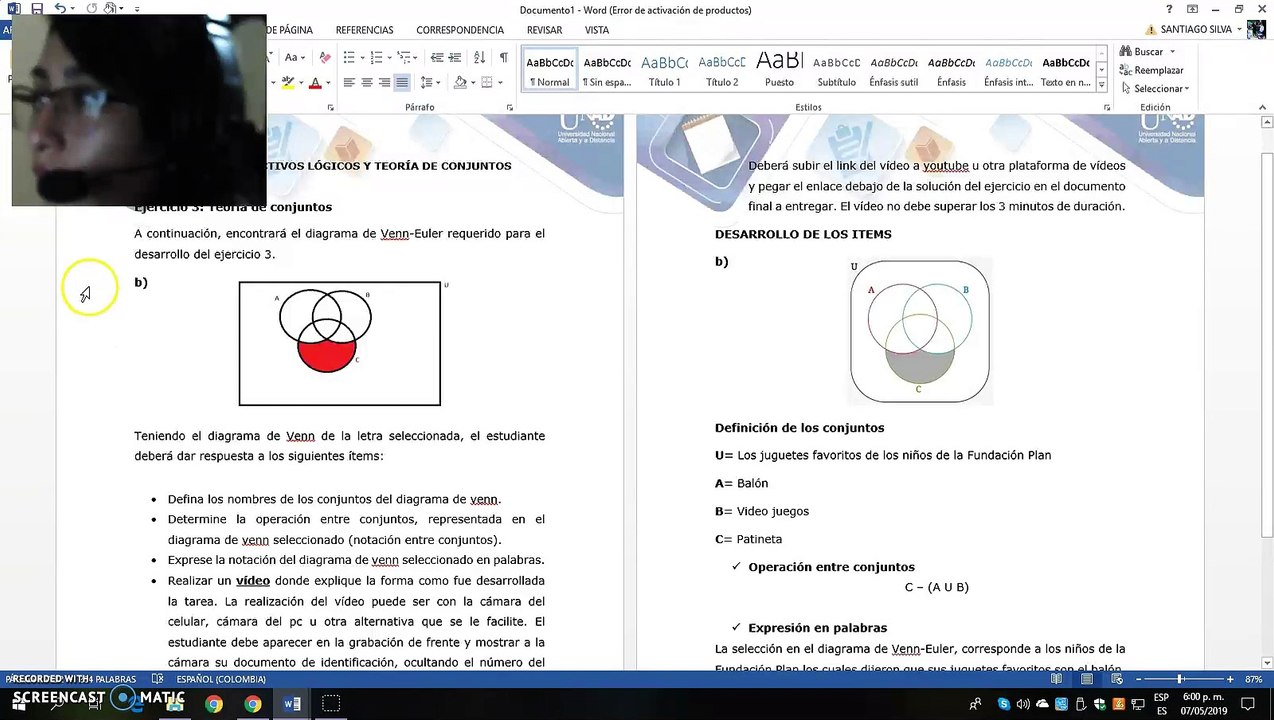Click the Reemplazar button
The width and height of the screenshot is (1274, 720).
click(x=1151, y=70)
